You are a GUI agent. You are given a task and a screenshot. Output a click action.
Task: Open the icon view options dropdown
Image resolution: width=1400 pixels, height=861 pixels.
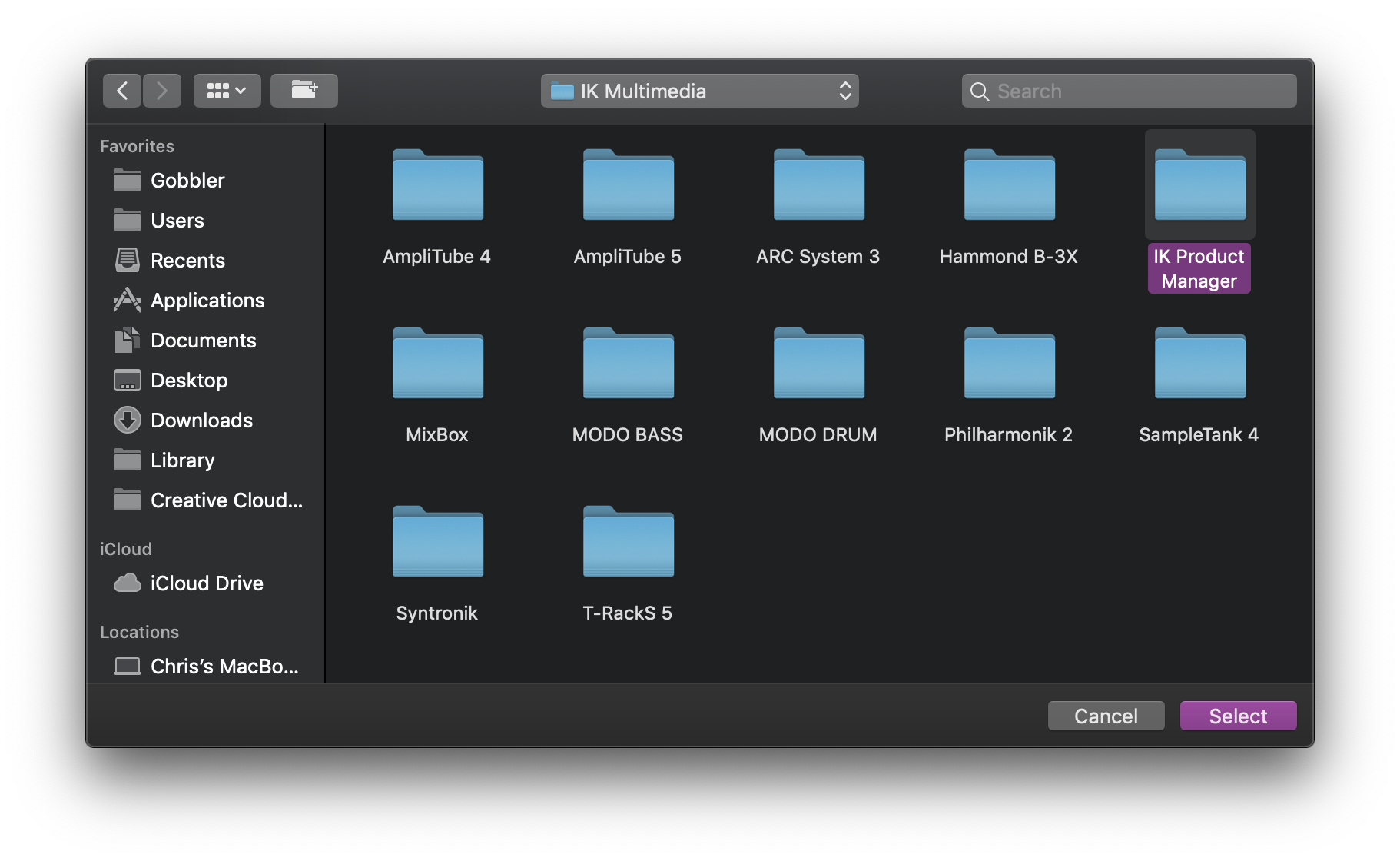pyautogui.click(x=227, y=91)
